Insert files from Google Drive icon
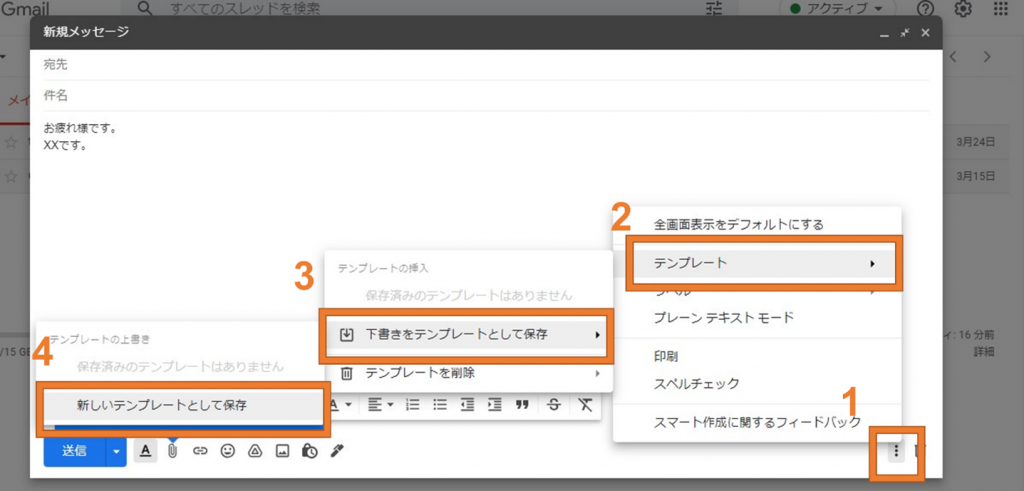Viewport: 1024px width, 491px height. point(255,451)
